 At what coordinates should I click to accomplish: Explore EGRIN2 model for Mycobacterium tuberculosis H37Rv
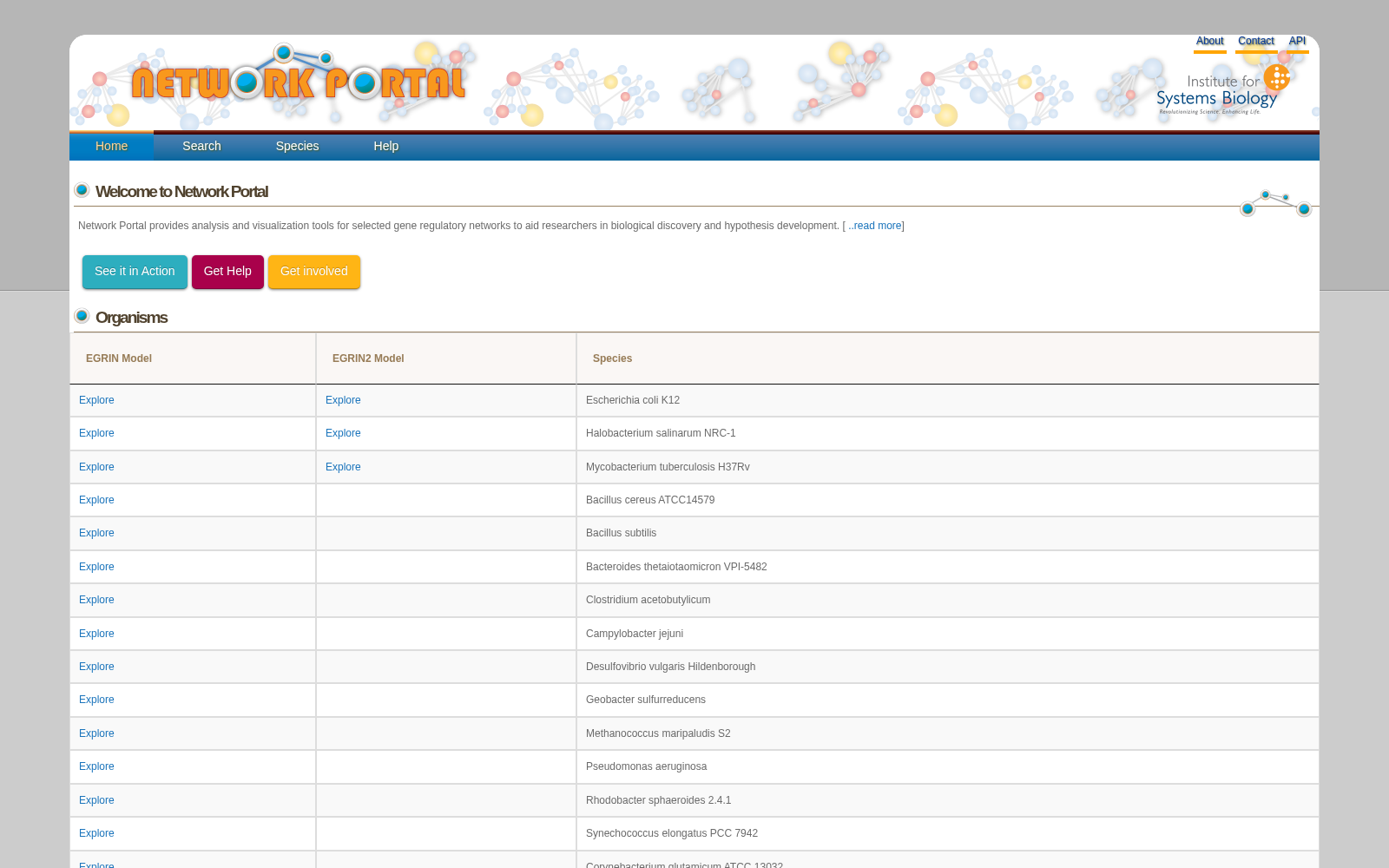click(x=343, y=467)
